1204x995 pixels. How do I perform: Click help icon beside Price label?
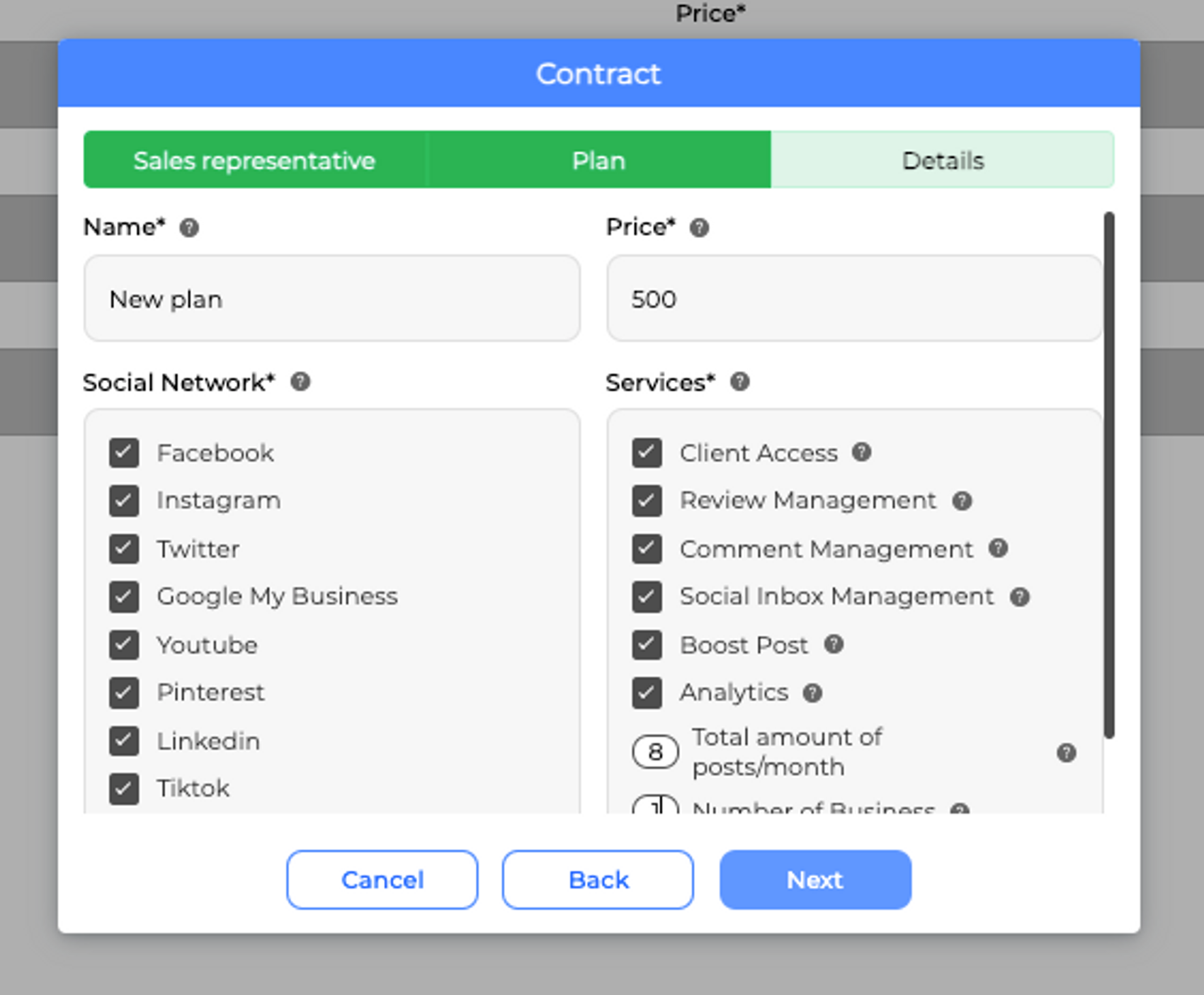coord(699,228)
